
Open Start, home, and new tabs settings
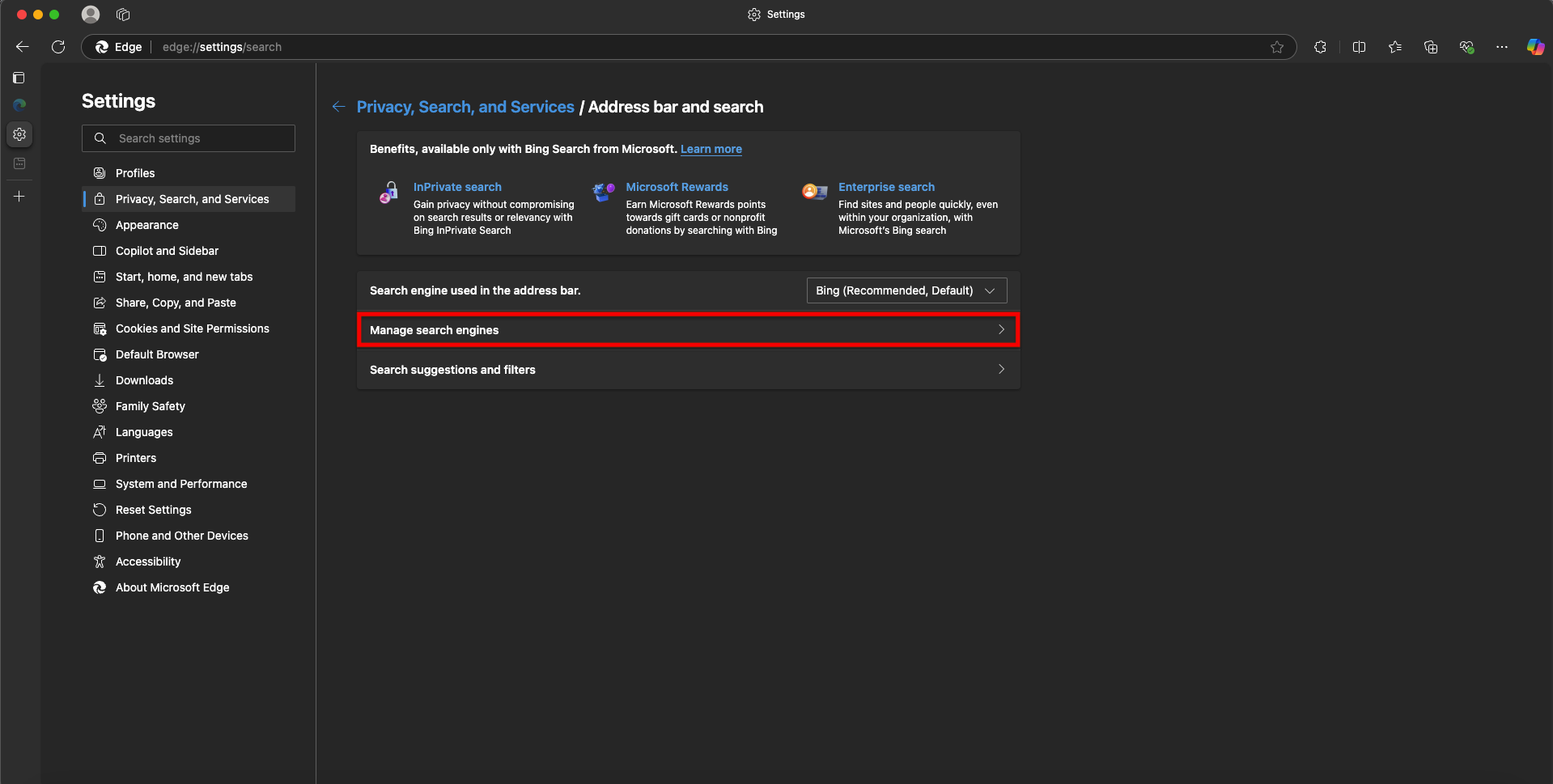(189, 277)
